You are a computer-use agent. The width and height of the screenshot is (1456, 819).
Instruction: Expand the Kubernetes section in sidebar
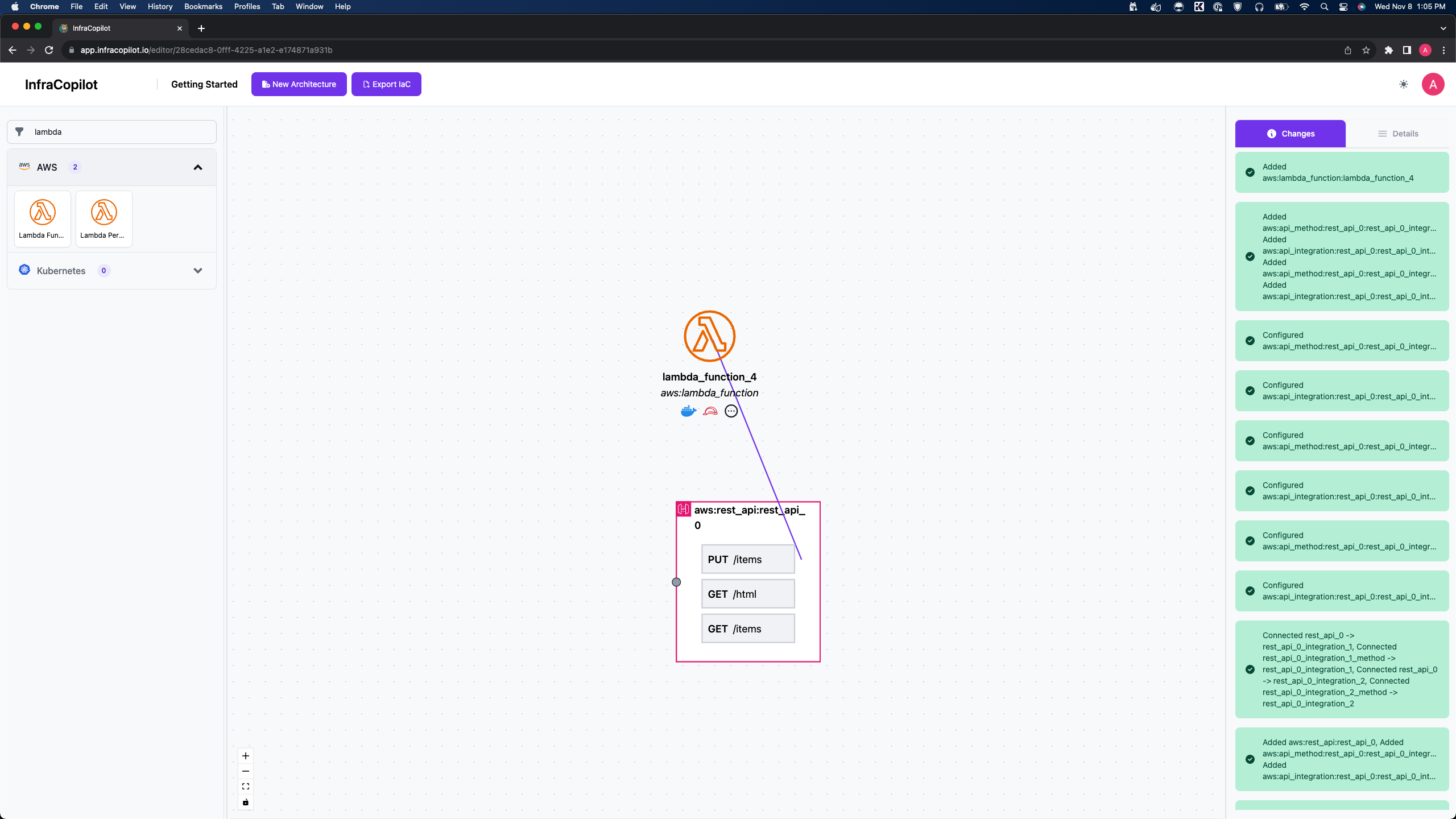[x=198, y=271]
